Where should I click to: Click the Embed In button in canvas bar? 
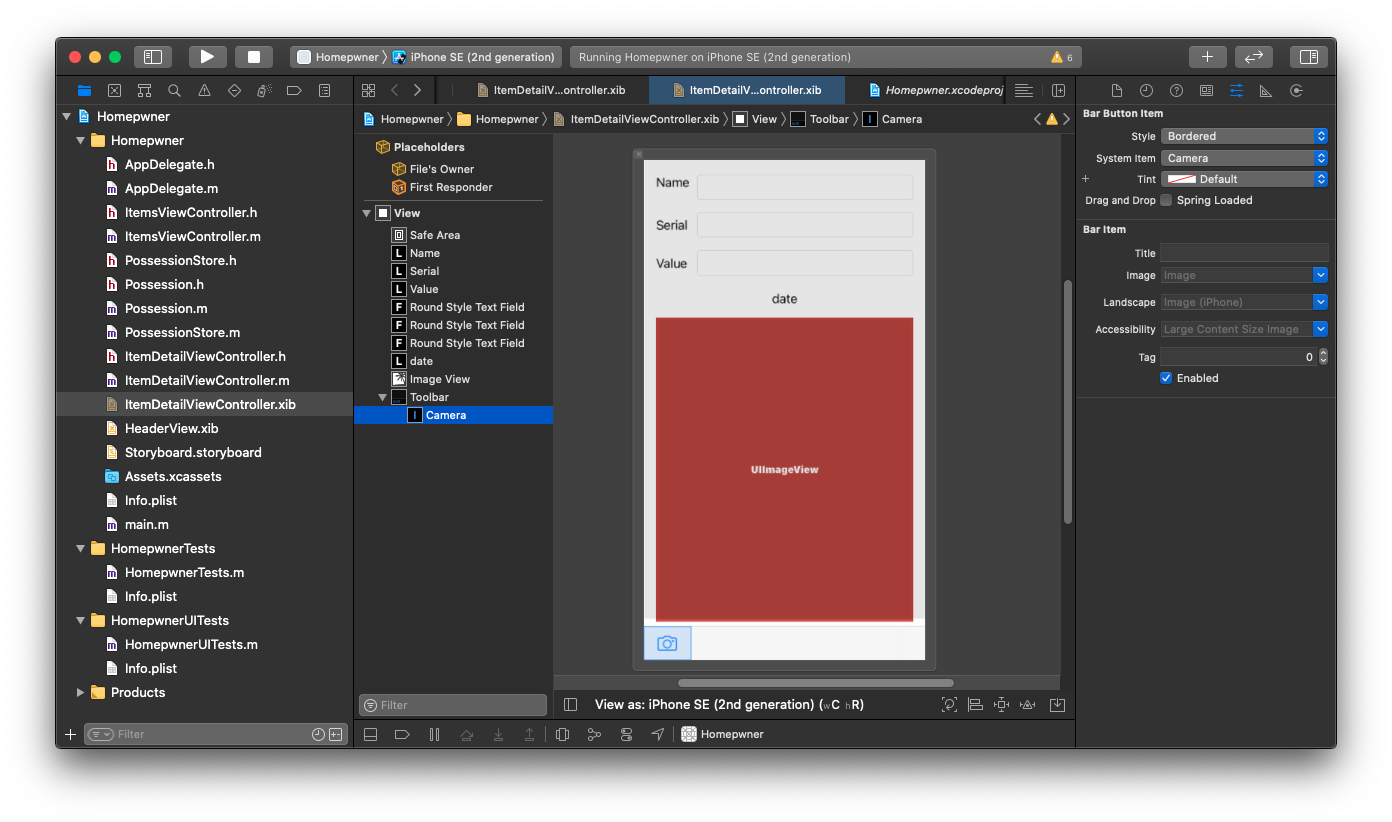[1057, 704]
